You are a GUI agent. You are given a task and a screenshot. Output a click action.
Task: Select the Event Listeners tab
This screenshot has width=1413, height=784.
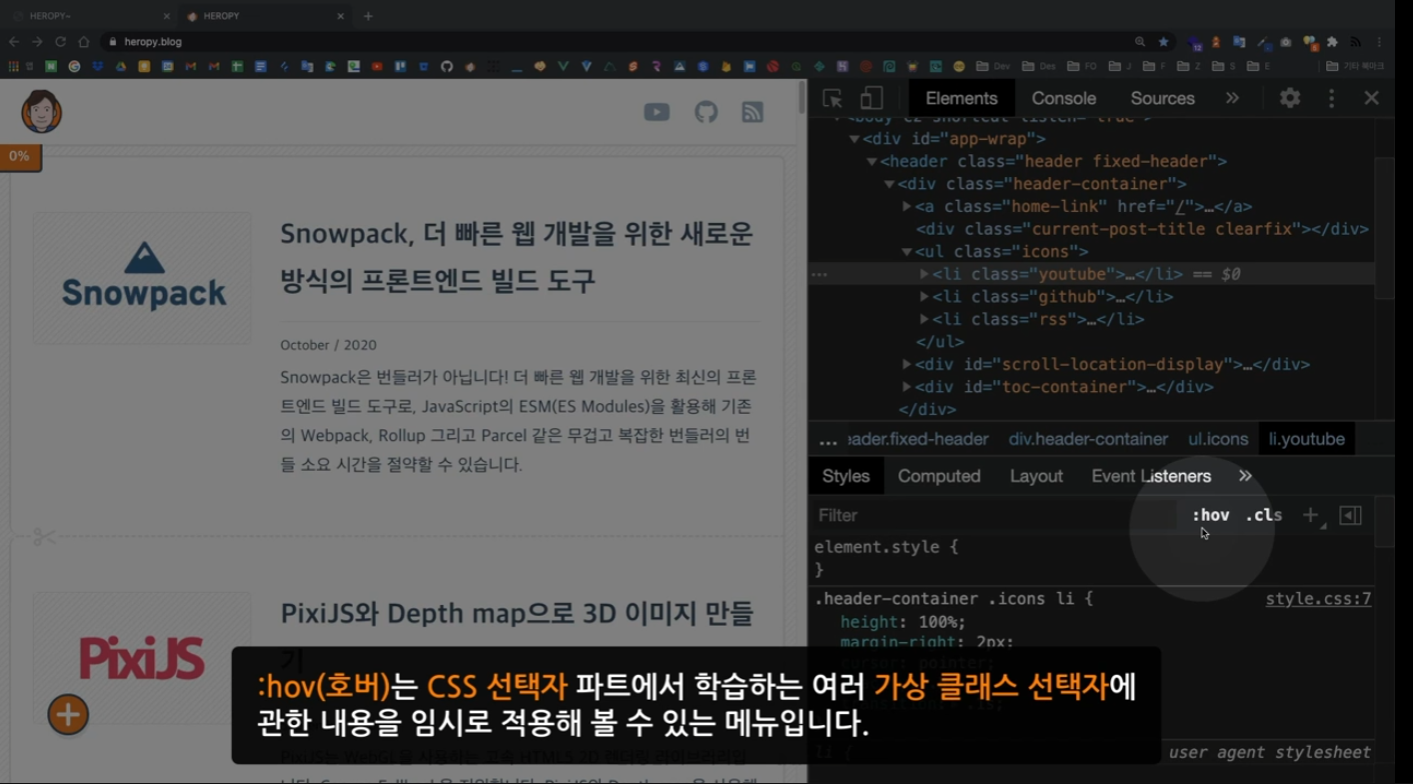coord(1151,476)
